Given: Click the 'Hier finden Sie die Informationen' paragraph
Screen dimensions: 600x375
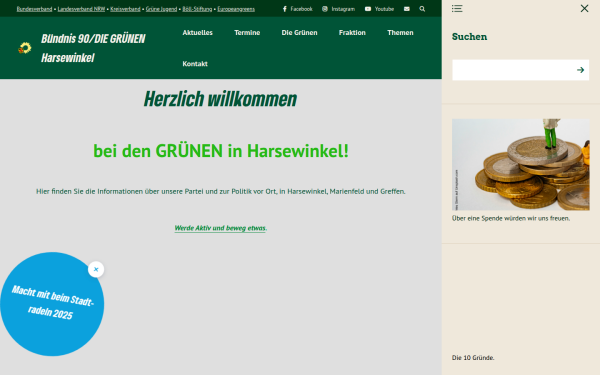Looking at the screenshot, I should pyautogui.click(x=221, y=191).
